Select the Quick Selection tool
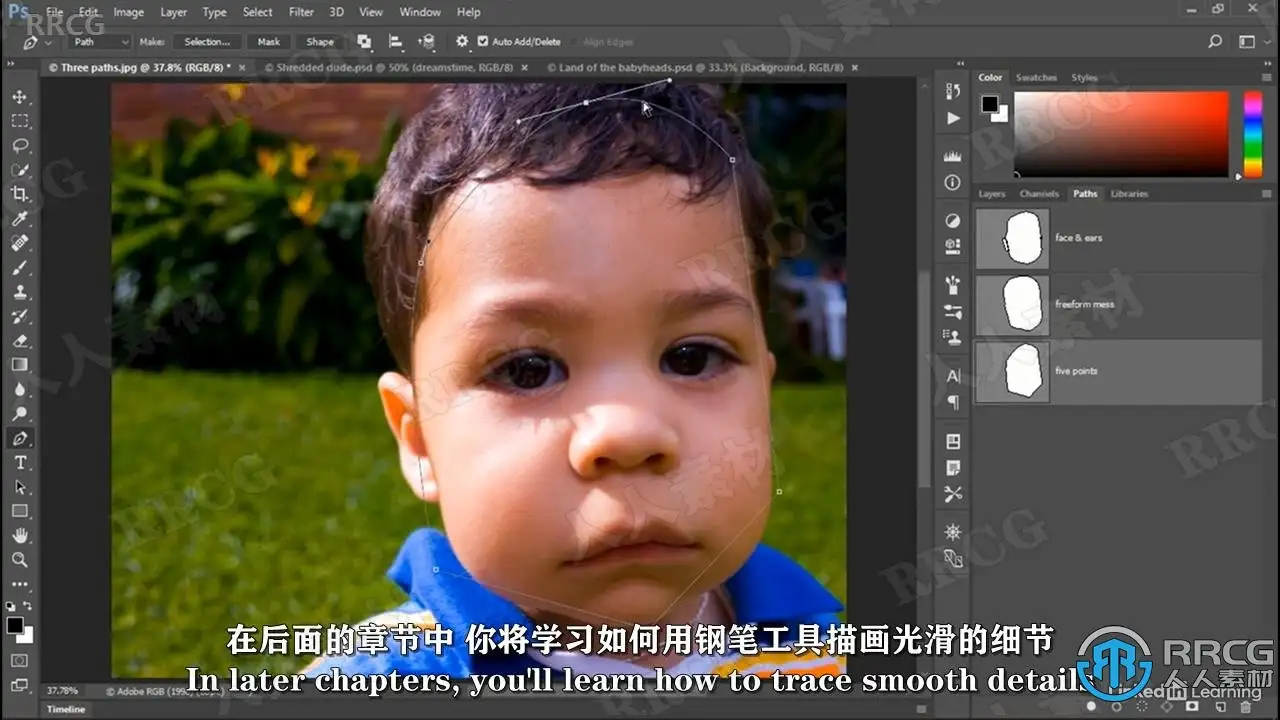The image size is (1280, 720). 19,170
